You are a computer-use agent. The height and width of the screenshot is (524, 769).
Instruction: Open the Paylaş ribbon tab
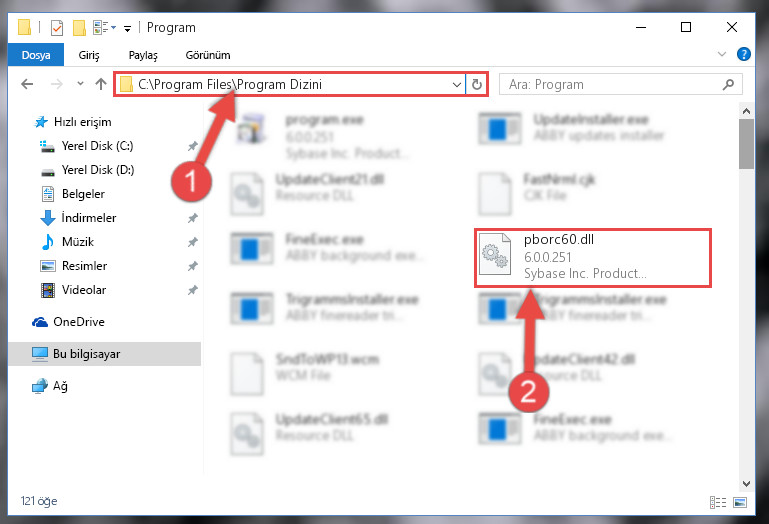(x=143, y=55)
